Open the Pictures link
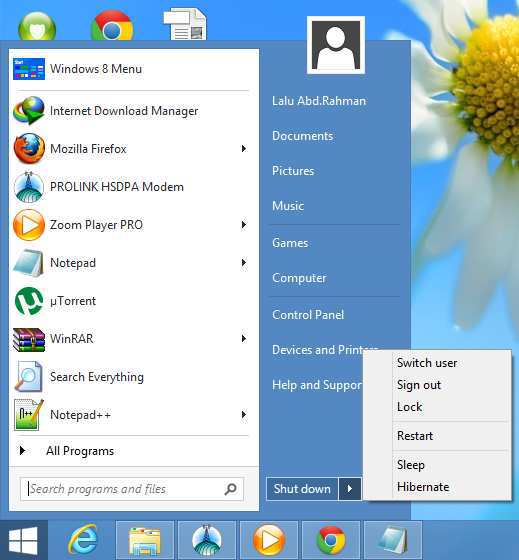This screenshot has width=519, height=560. tap(293, 171)
